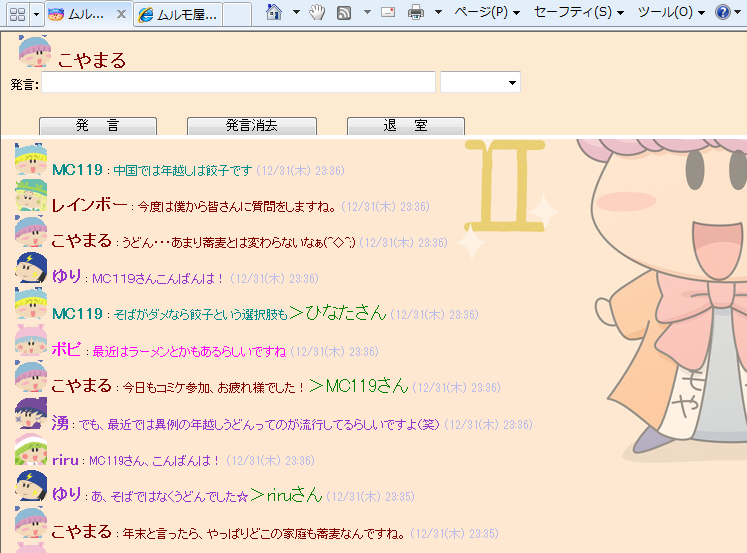Screen dimensions: 747x553
Task: Click the Home icon in toolbar
Action: [x=275, y=13]
